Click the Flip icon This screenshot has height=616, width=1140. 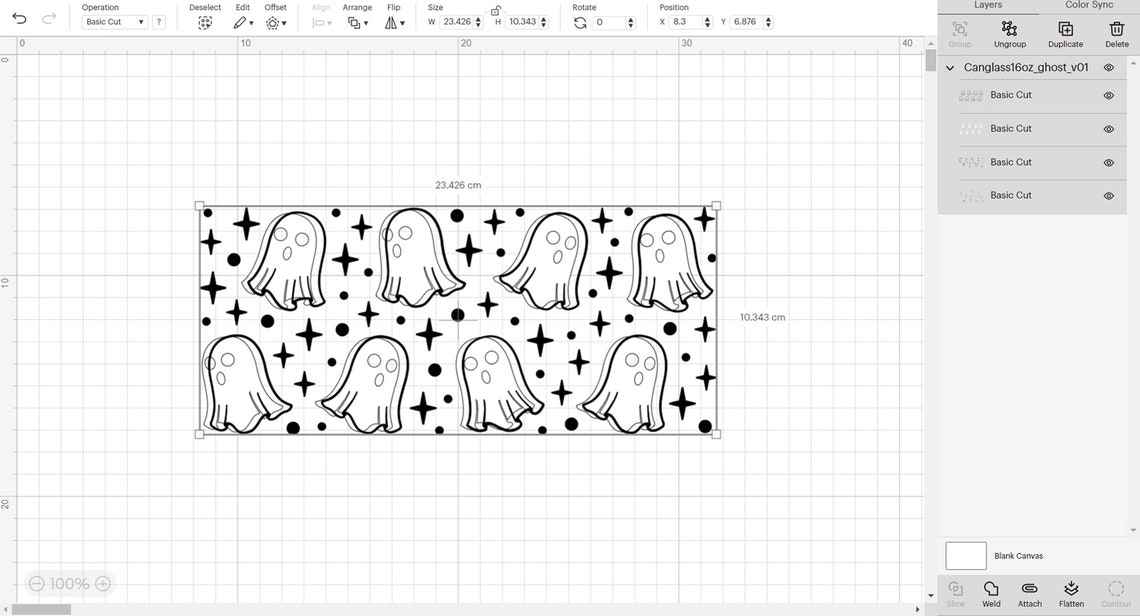click(x=393, y=22)
